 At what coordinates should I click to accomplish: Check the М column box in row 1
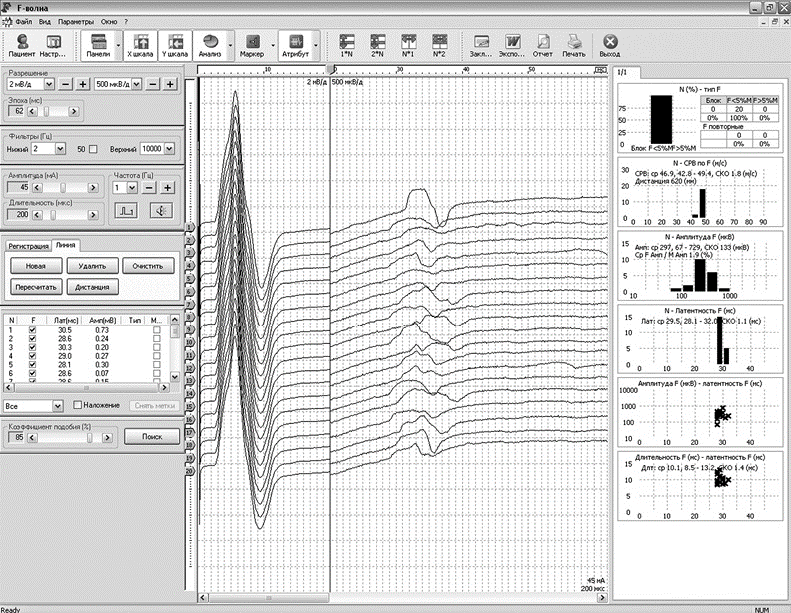click(x=157, y=330)
